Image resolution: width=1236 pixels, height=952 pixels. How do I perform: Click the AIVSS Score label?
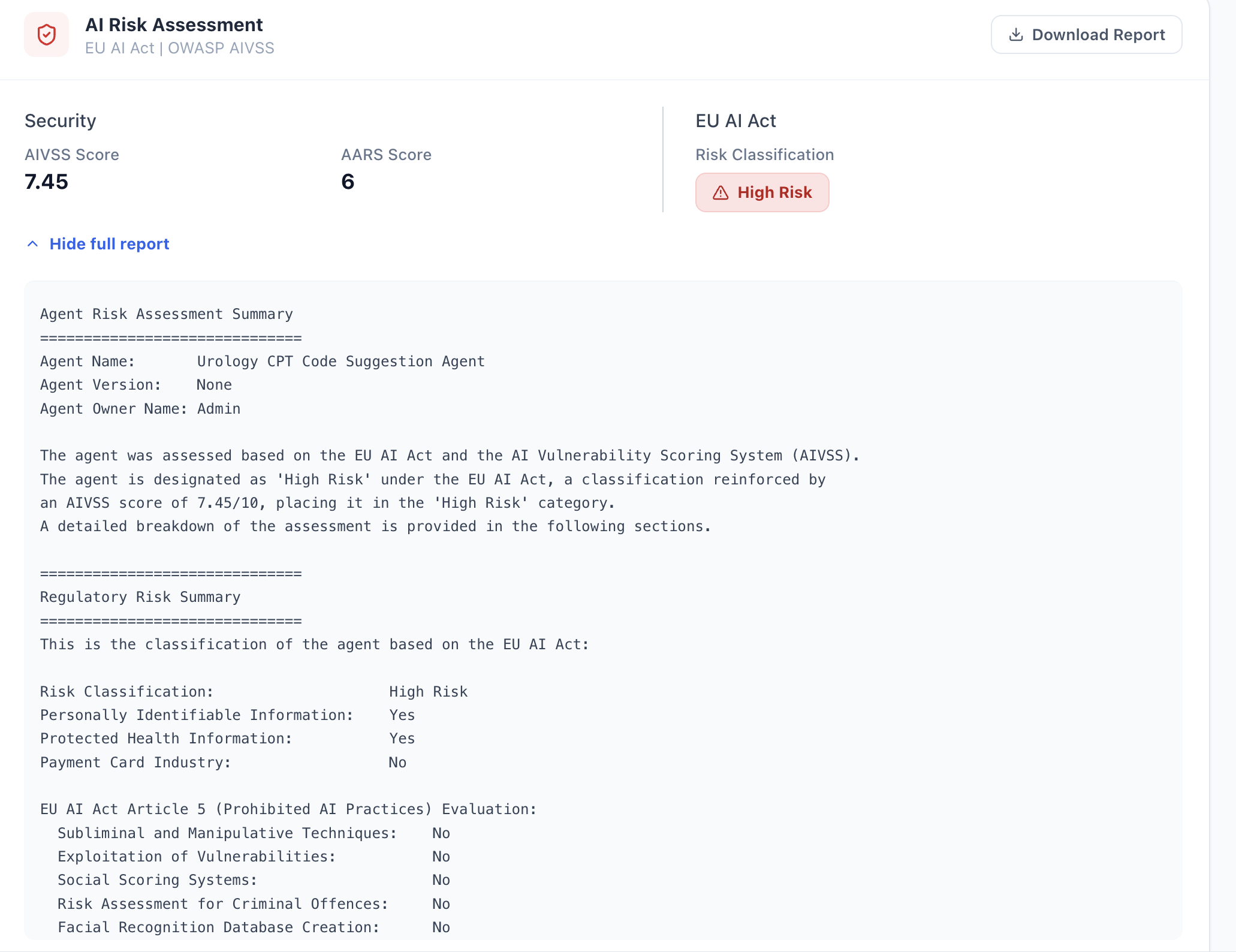click(x=72, y=155)
